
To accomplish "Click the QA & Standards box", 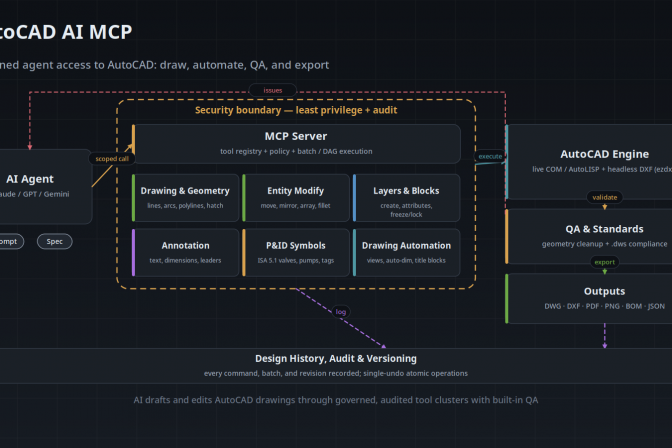I will (x=589, y=236).
